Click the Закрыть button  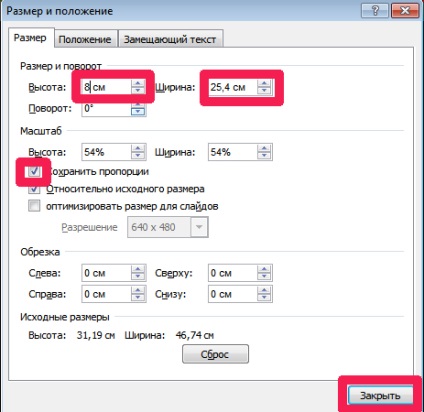click(x=380, y=396)
